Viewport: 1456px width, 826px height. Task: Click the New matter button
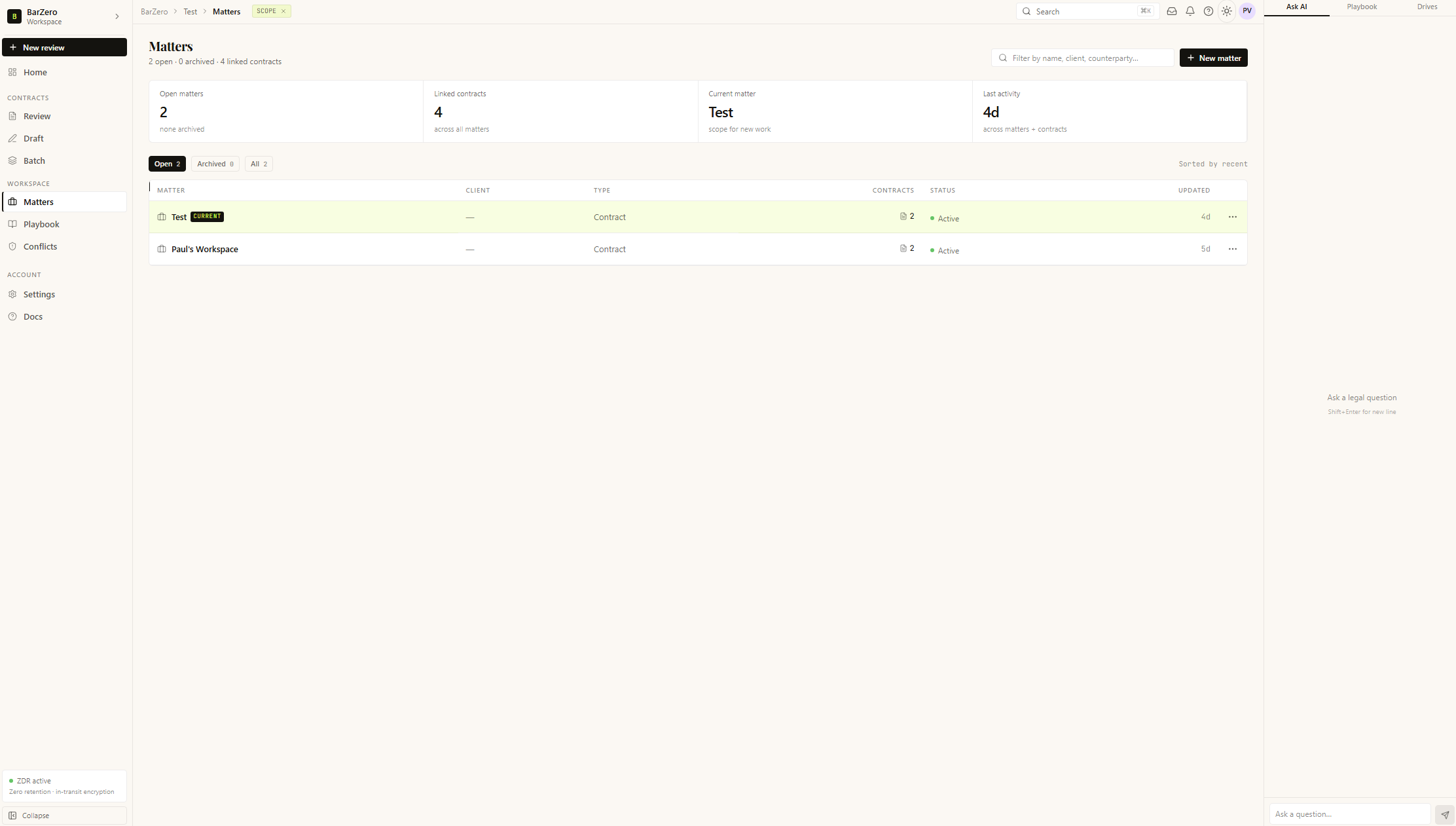click(x=1213, y=58)
